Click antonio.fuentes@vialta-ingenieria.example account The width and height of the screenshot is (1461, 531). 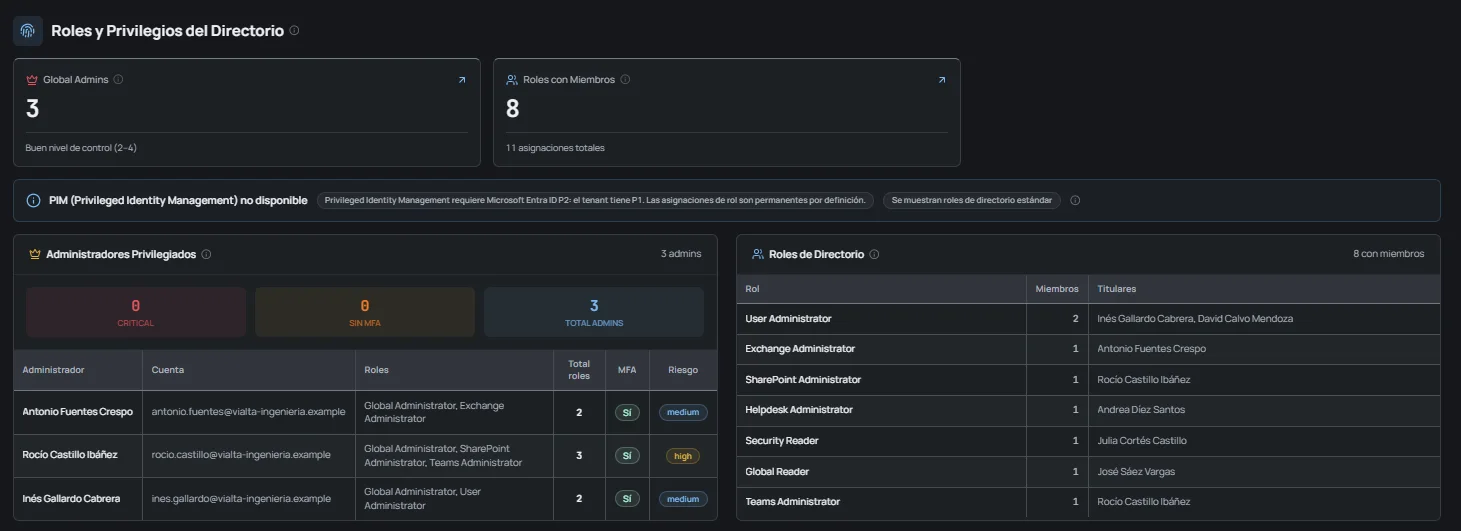coord(248,412)
